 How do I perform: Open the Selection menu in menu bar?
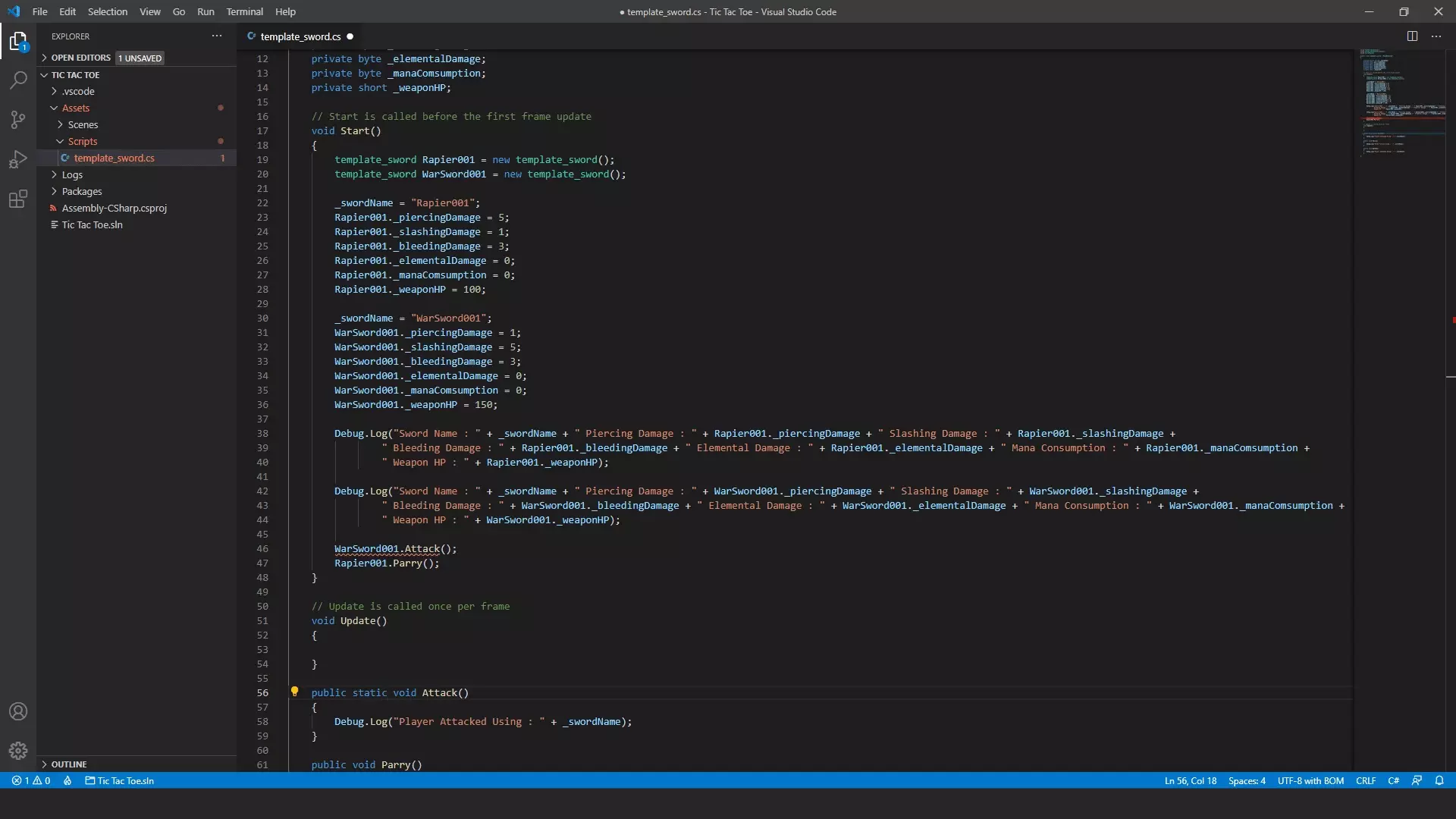pyautogui.click(x=107, y=11)
